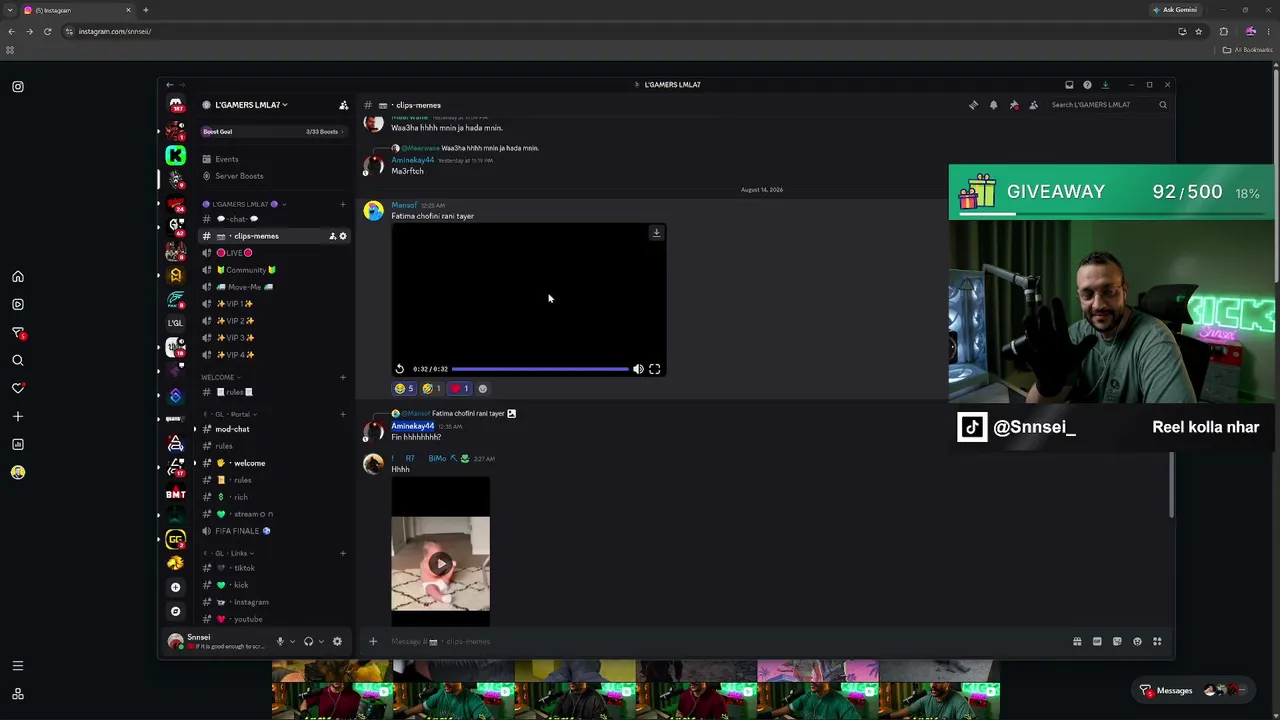Screen dimensions: 1280x720
Task: Seek in the video progress bar
Action: (x=540, y=369)
